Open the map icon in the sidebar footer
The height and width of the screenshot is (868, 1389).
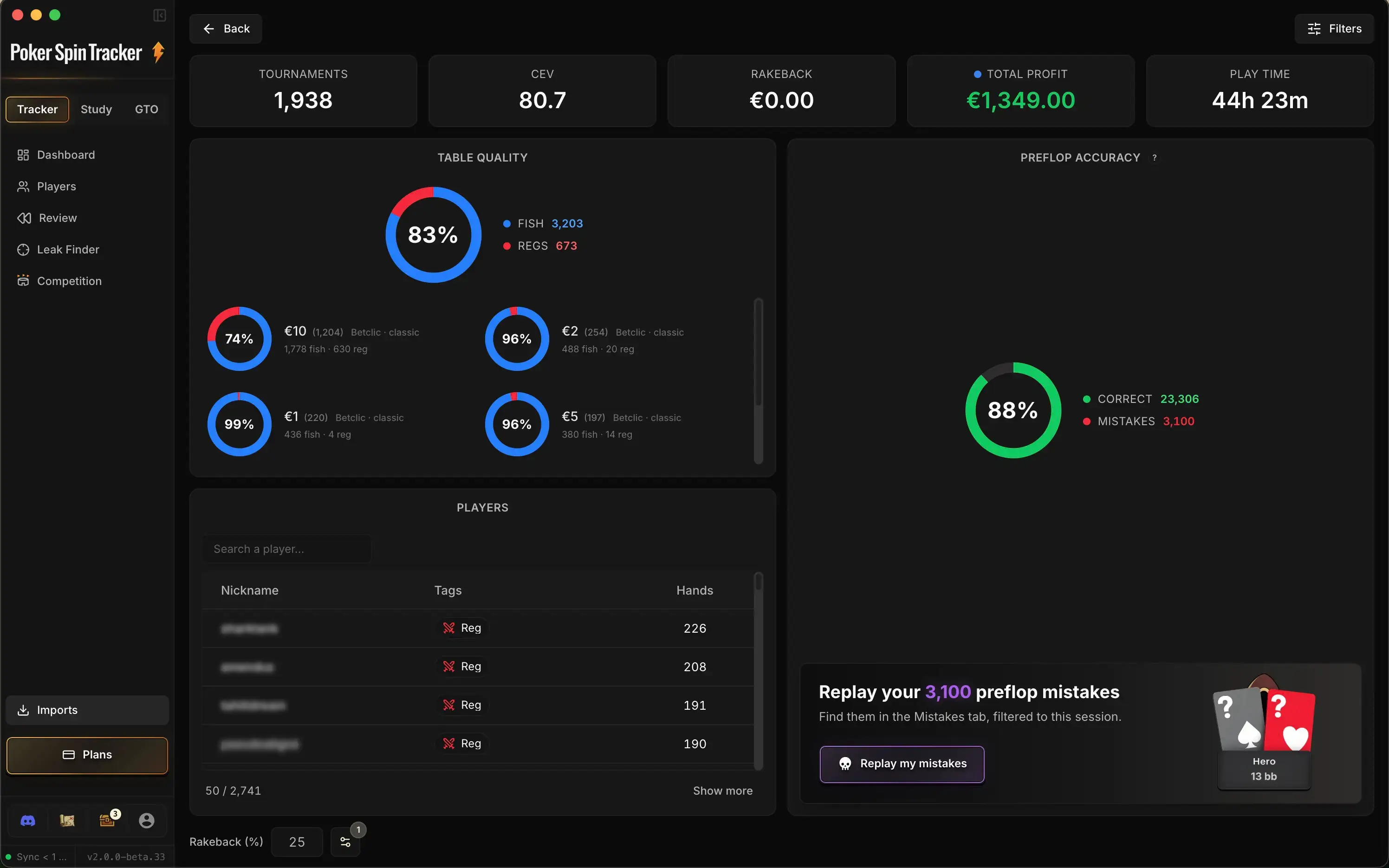67,820
